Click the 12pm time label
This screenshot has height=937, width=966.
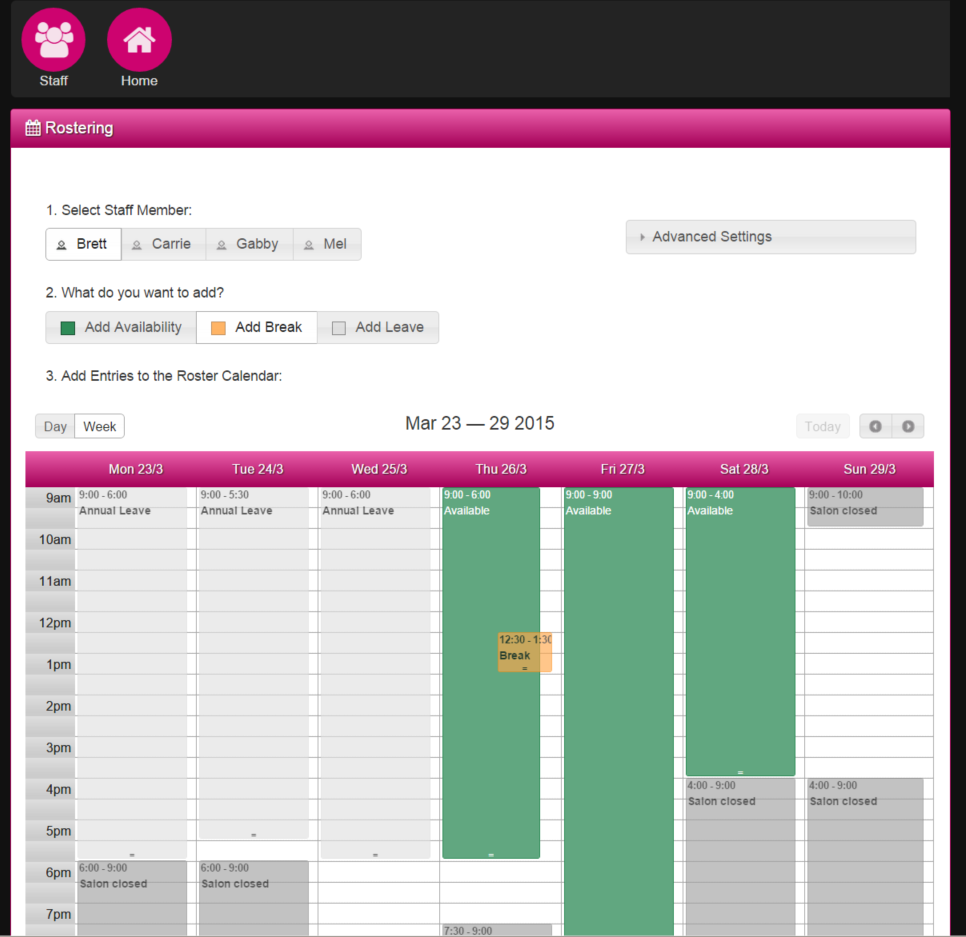[x=55, y=623]
